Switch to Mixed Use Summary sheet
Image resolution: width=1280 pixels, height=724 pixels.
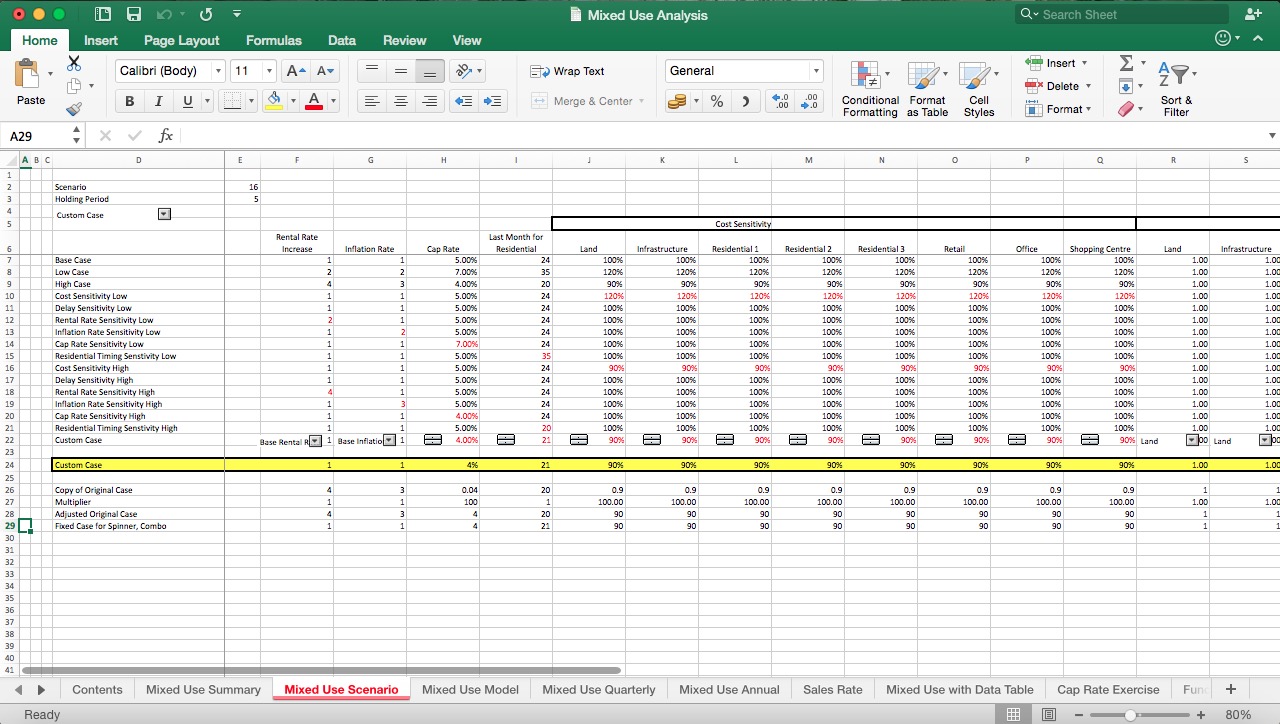point(203,689)
